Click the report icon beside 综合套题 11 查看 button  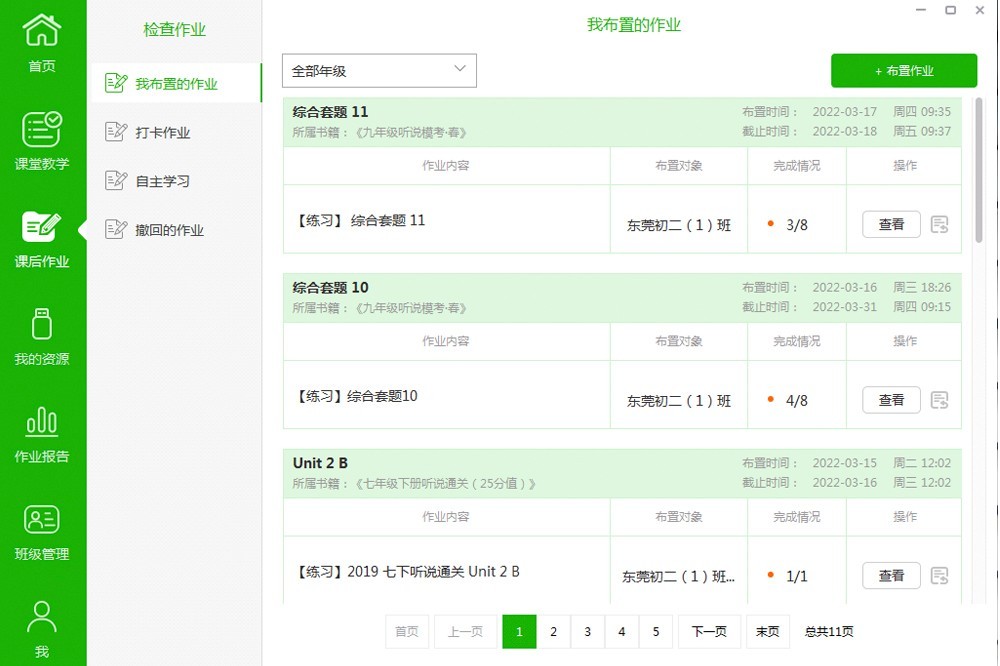coord(939,224)
